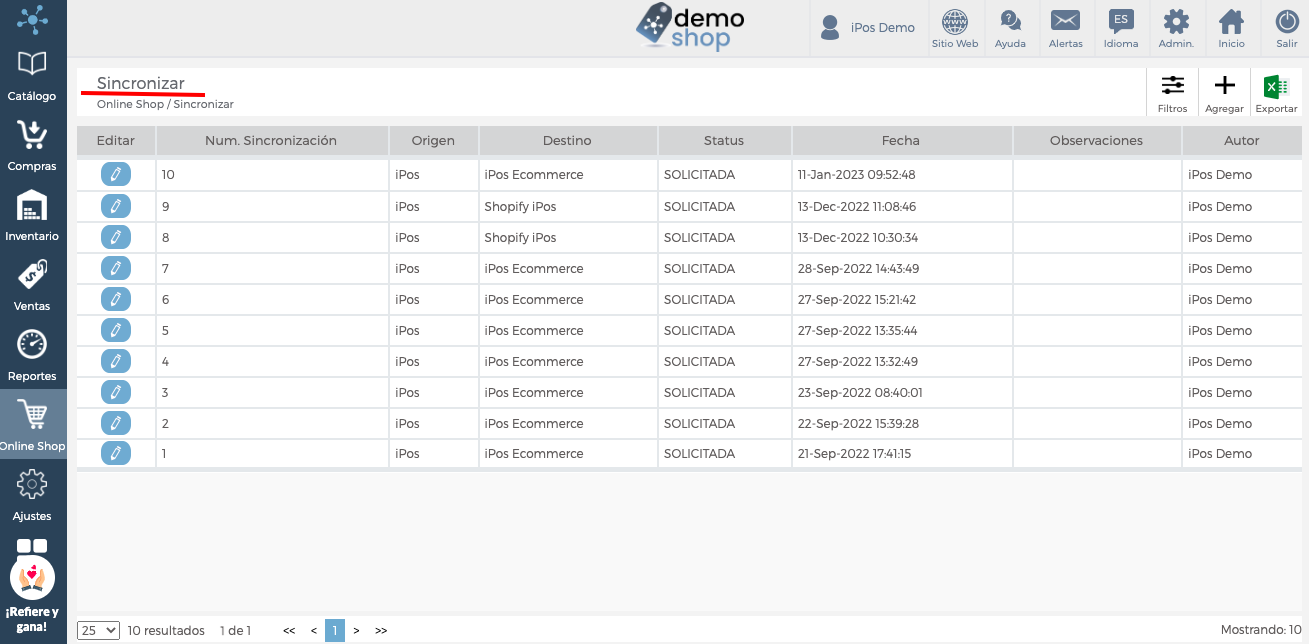Open the Ajustes gear section
The height and width of the screenshot is (644, 1309).
pos(32,495)
